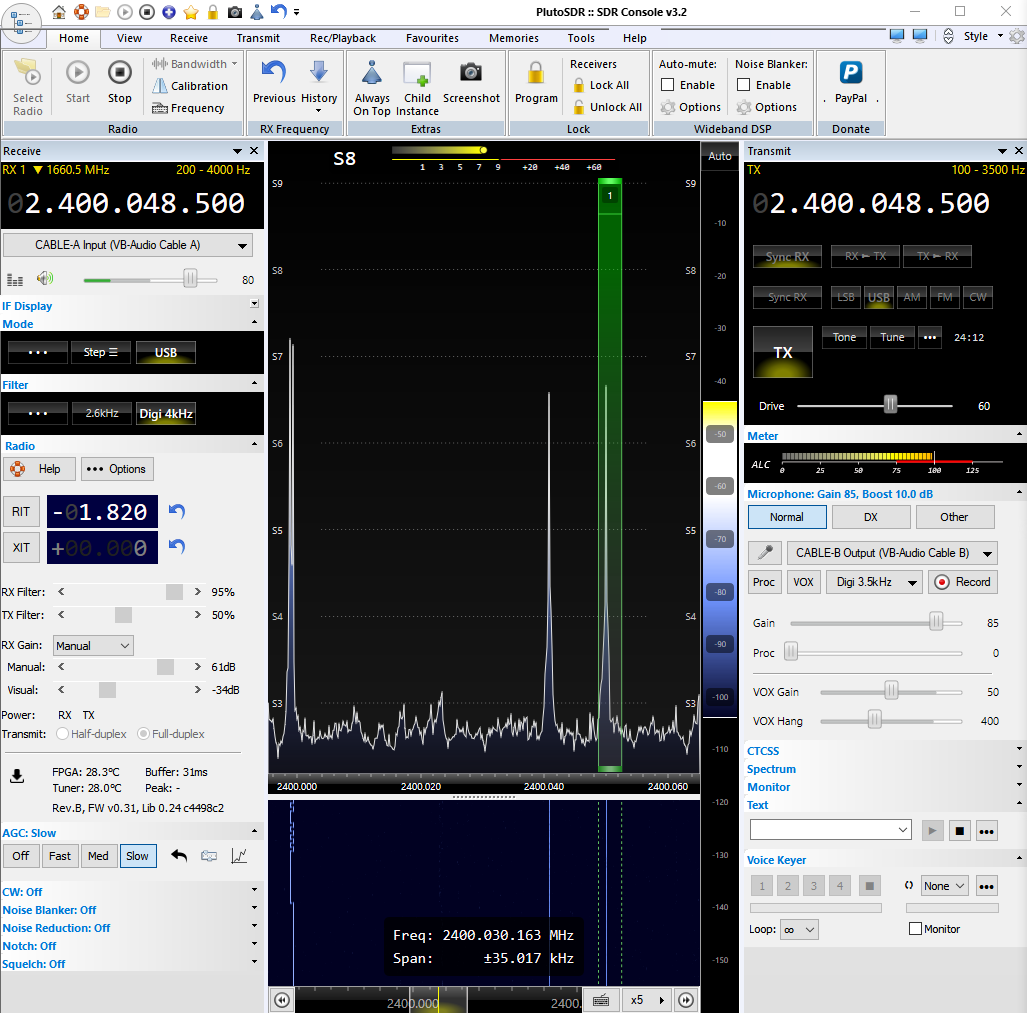
Task: Enable the Noise Blanker checkbox
Action: click(744, 85)
